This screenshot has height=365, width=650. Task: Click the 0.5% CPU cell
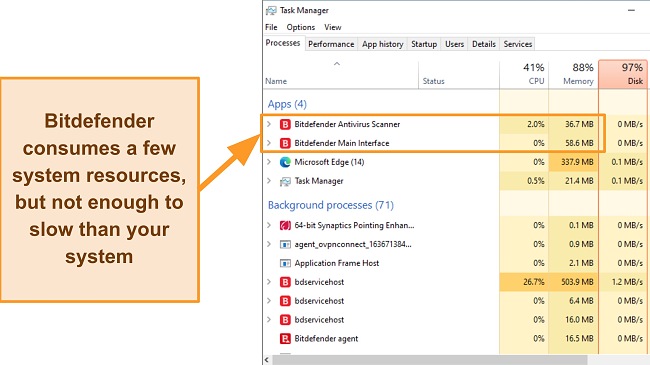point(524,181)
